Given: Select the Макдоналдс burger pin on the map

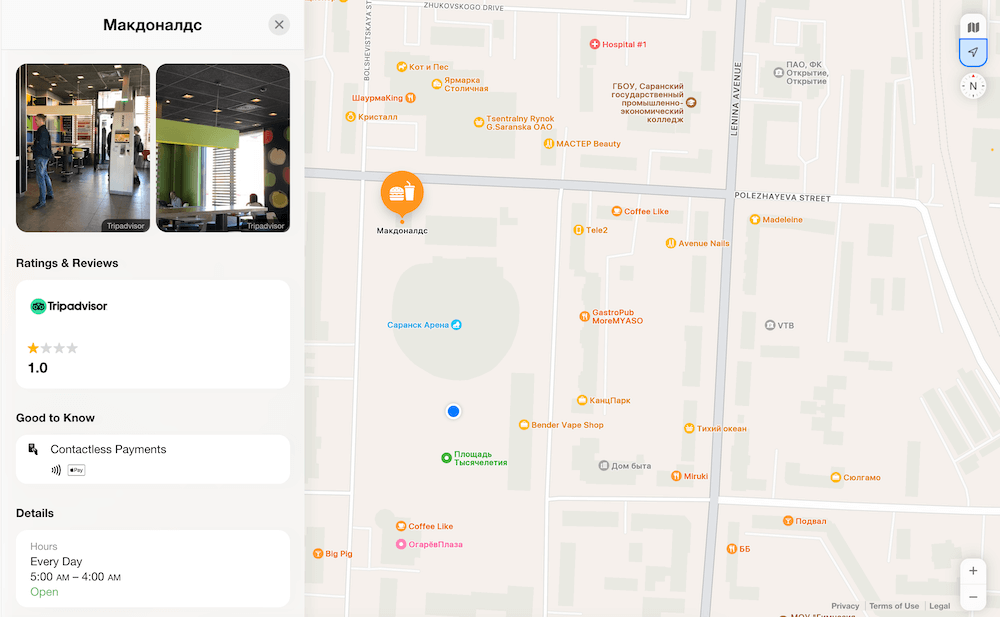Looking at the screenshot, I should tap(401, 194).
